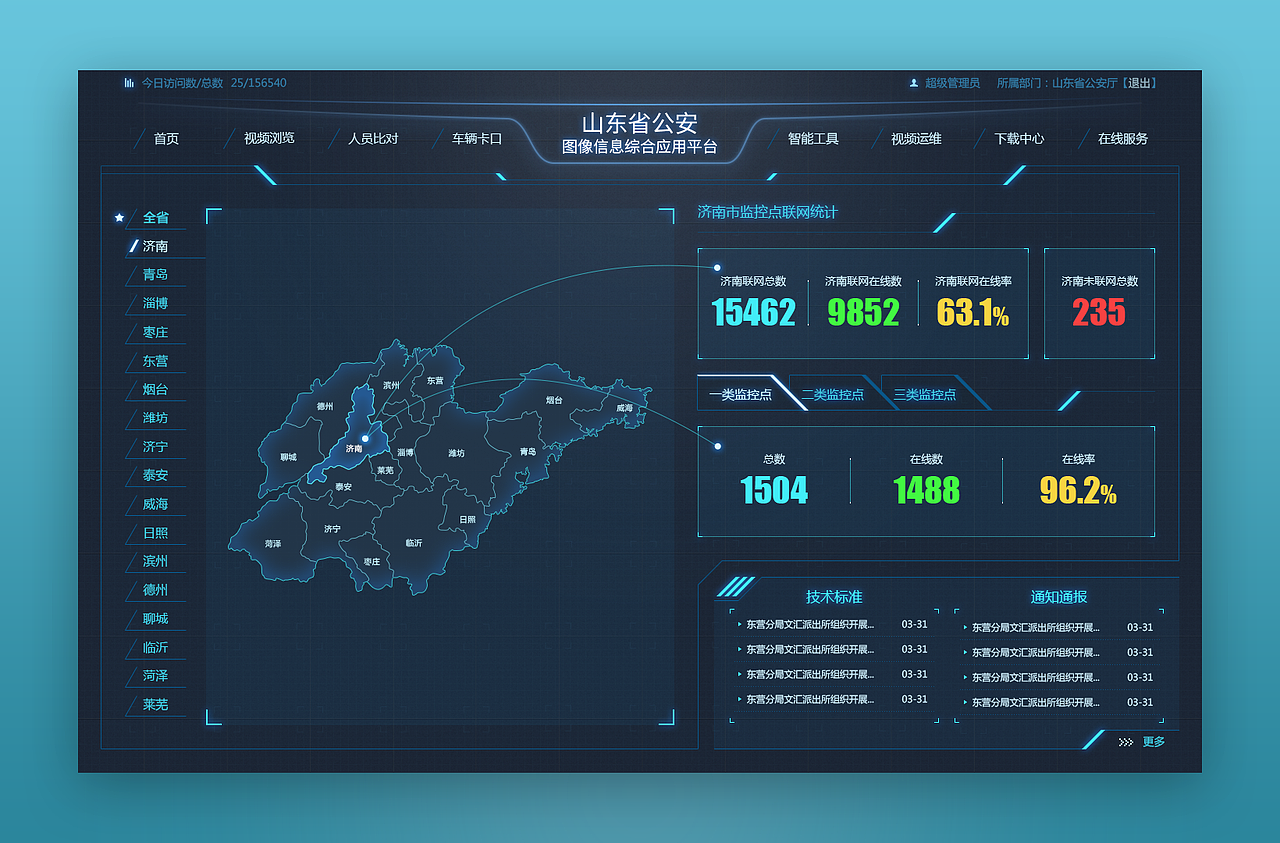Select the 一类监控点 tab
Image resolution: width=1280 pixels, height=843 pixels.
740,394
